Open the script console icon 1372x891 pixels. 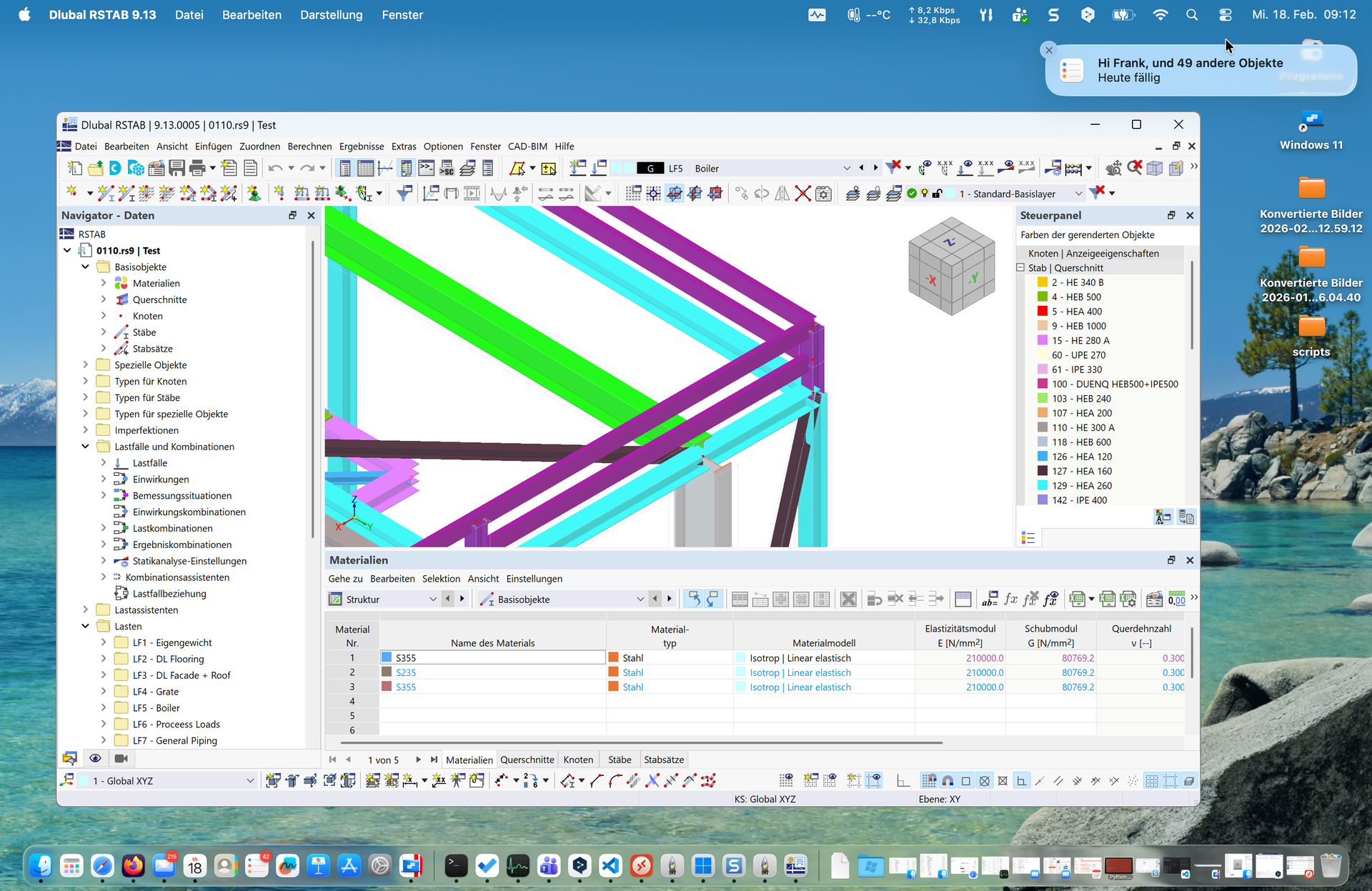click(x=427, y=169)
